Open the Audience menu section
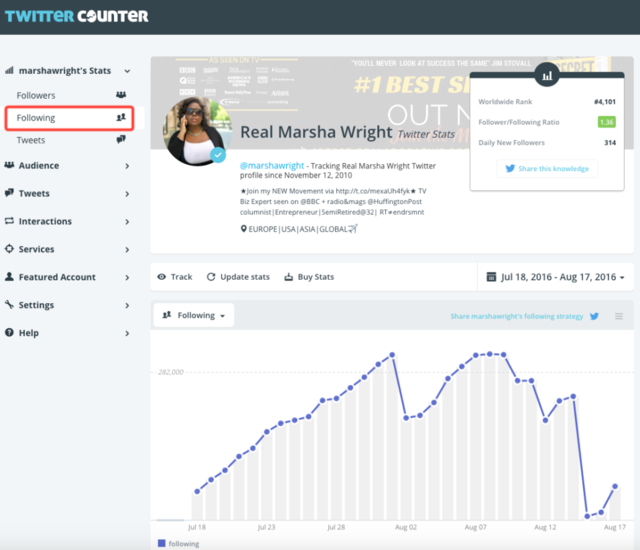 (39, 166)
